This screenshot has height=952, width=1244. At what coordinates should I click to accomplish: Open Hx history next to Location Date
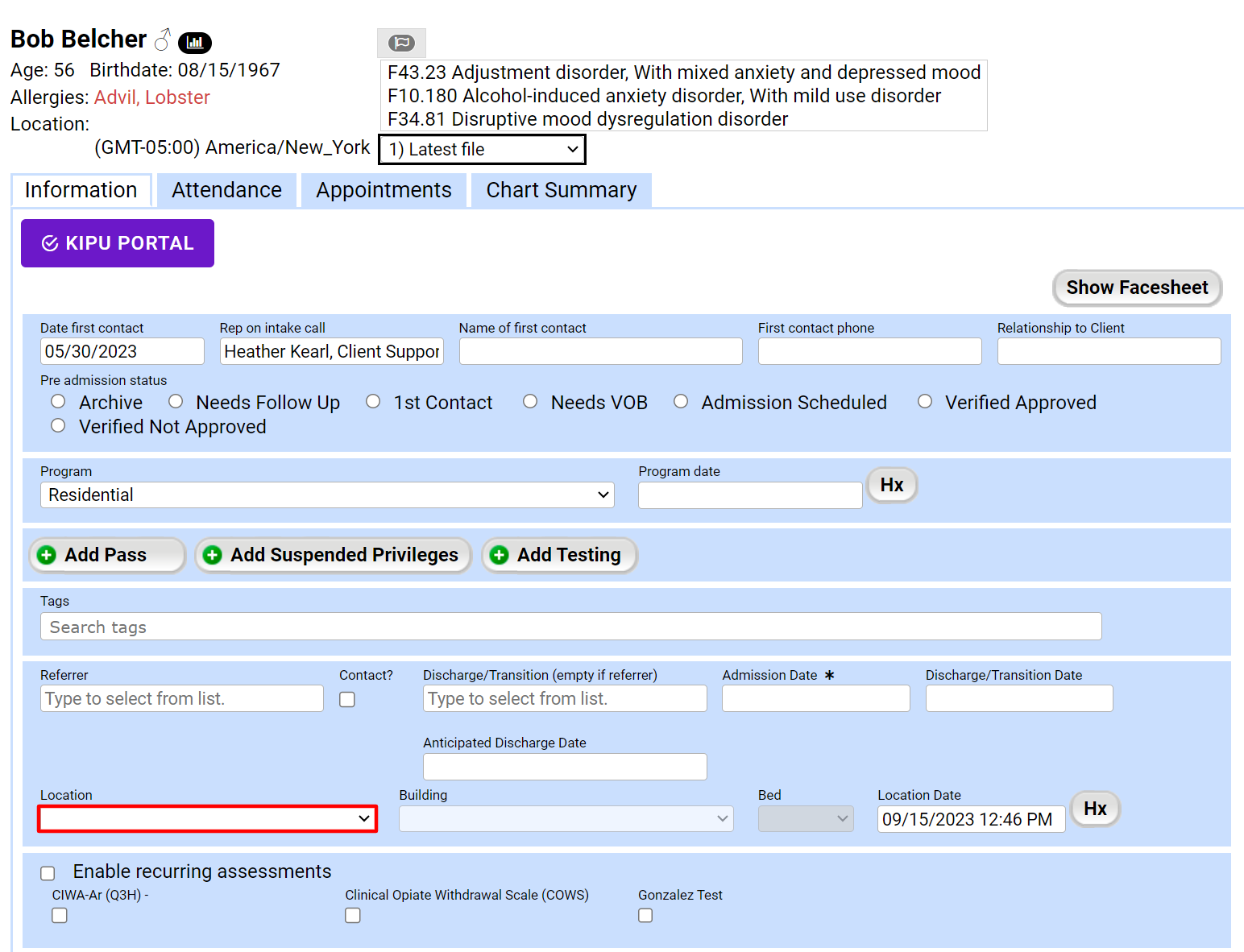point(1094,809)
